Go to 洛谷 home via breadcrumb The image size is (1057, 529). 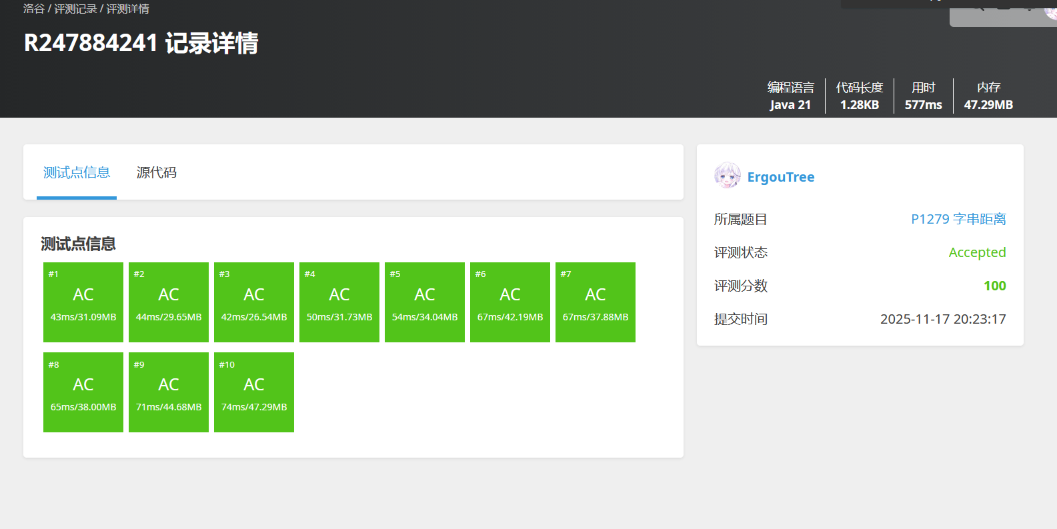[x=33, y=9]
